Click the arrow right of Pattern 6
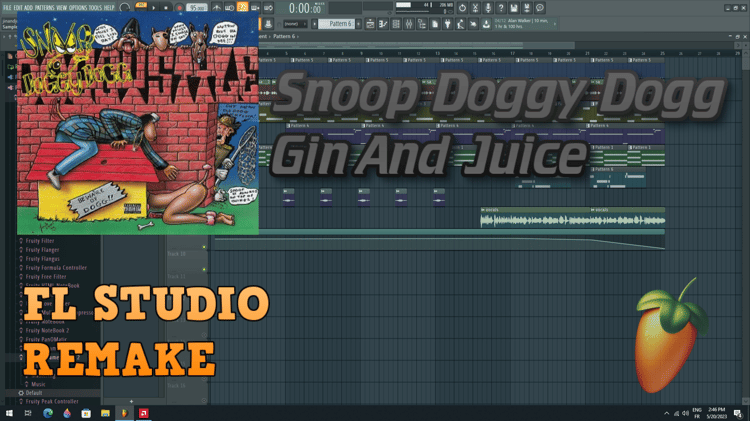This screenshot has height=421, width=750. [358, 23]
